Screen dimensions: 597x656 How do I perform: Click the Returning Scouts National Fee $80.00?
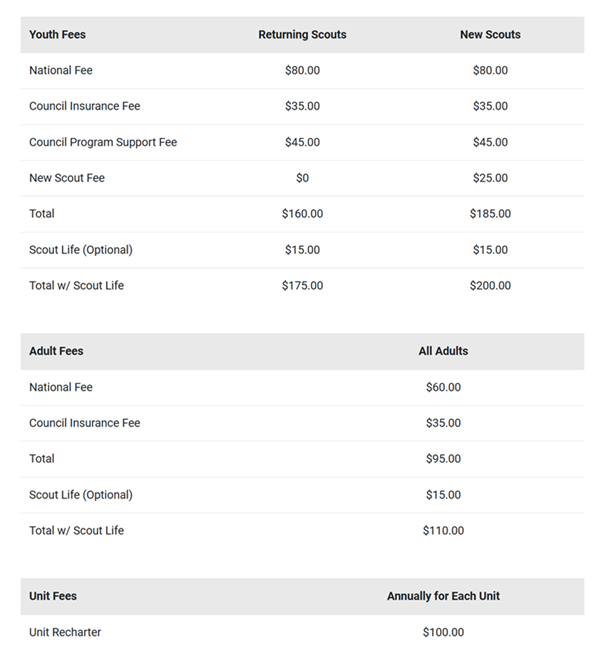coord(302,70)
